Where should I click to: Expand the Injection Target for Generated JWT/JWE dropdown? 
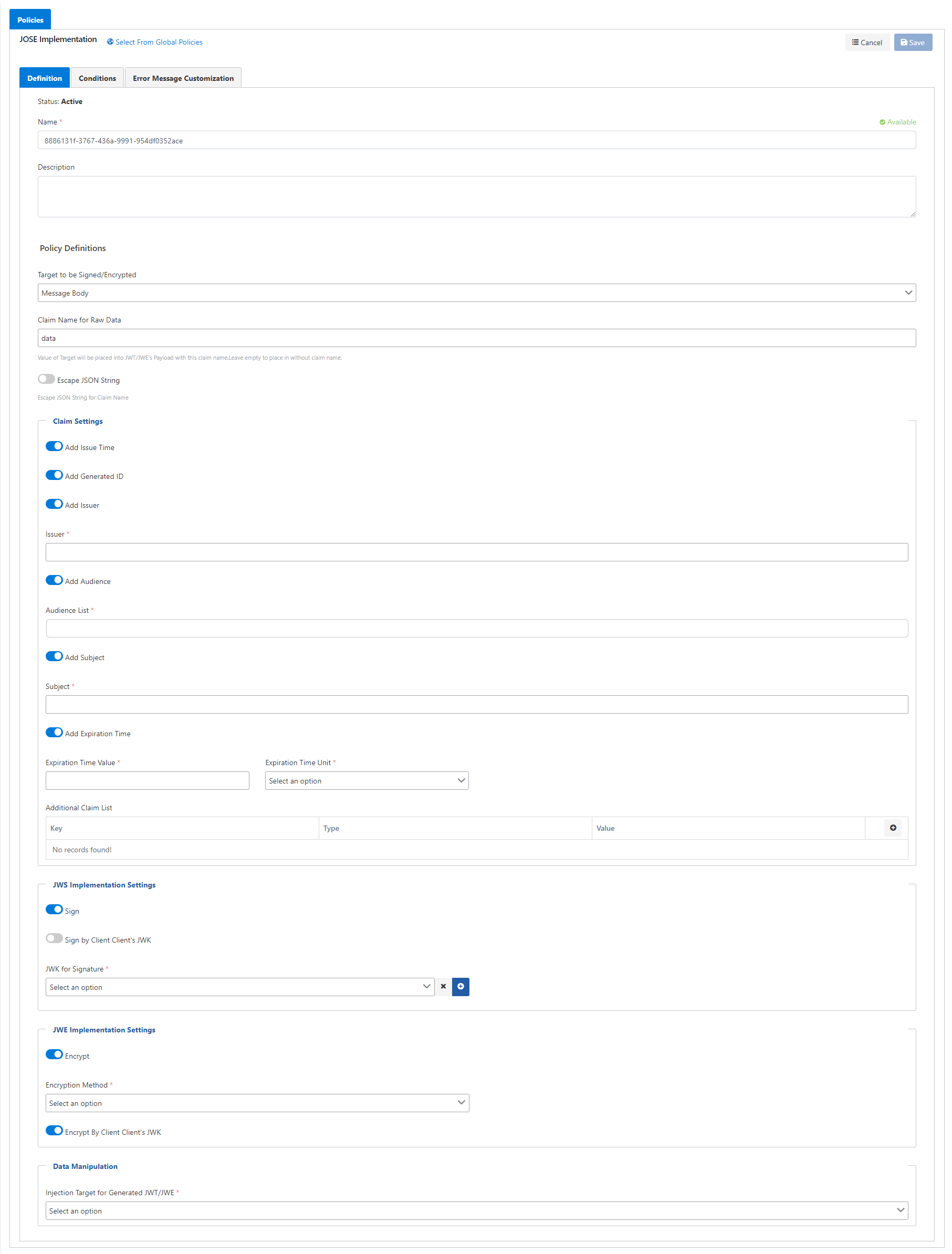click(x=476, y=1210)
